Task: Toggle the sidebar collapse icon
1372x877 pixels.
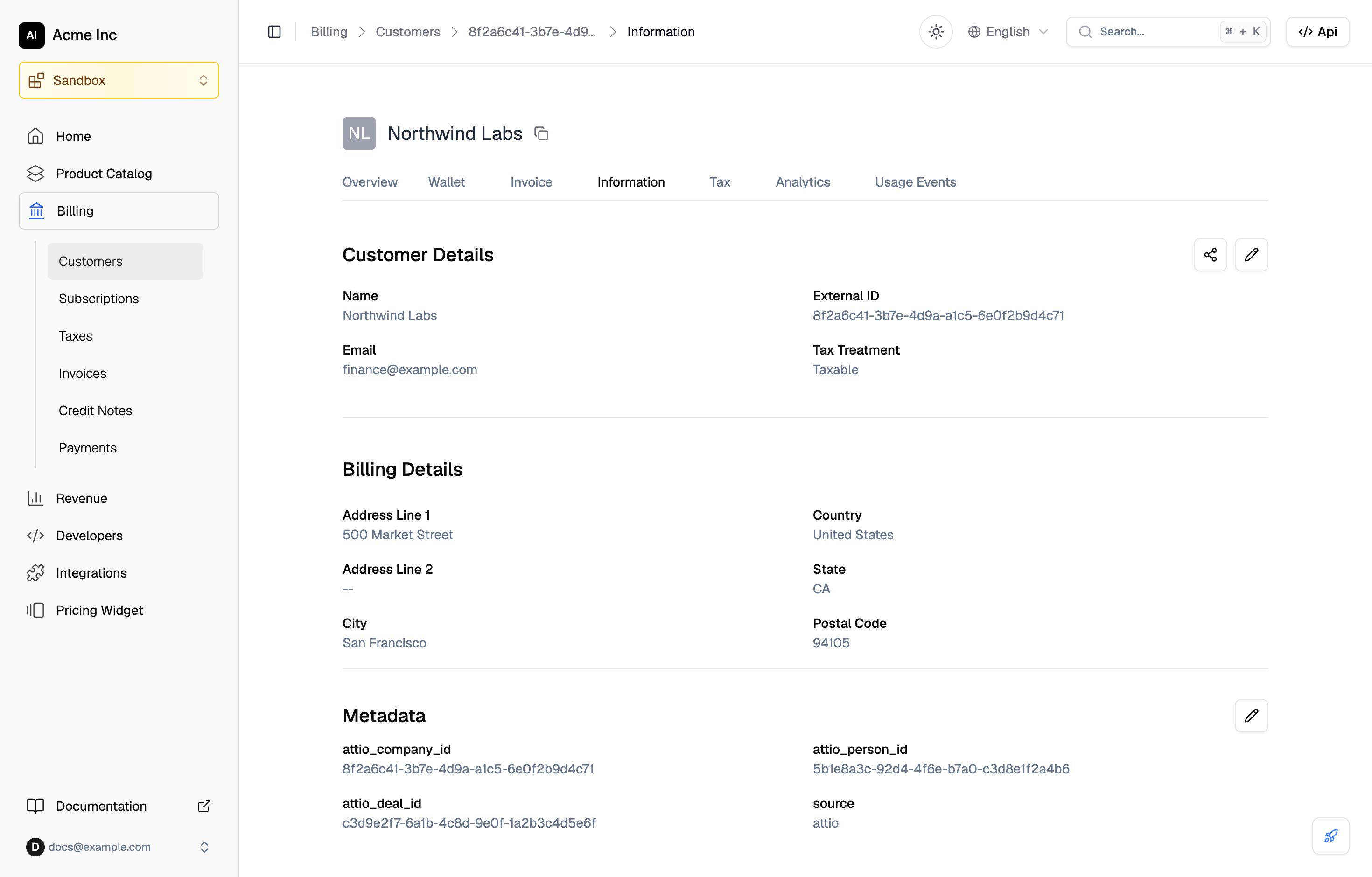Action: [x=274, y=32]
